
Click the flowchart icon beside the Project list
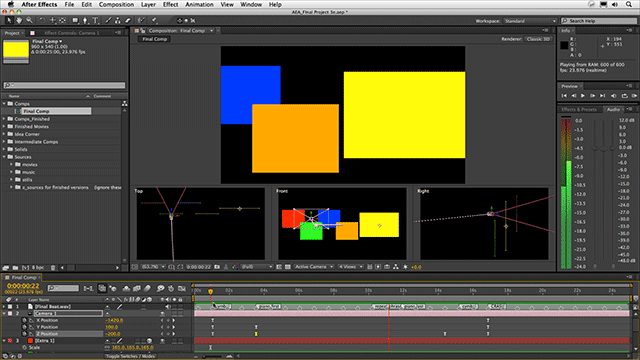click(124, 104)
